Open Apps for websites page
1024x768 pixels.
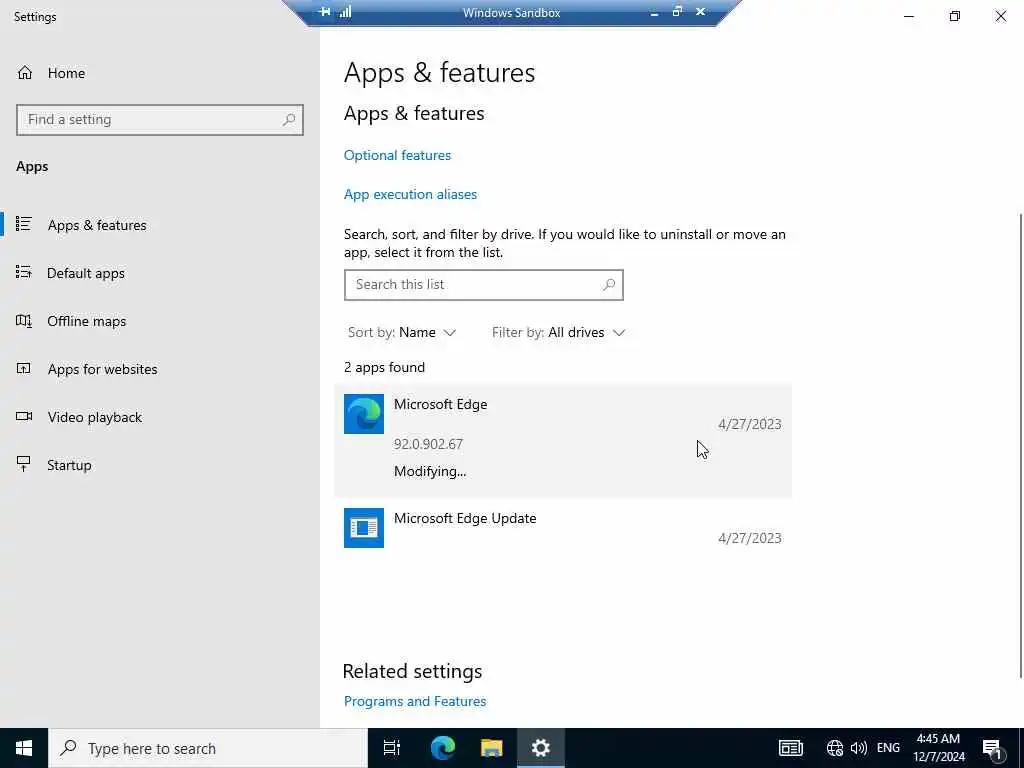point(102,369)
